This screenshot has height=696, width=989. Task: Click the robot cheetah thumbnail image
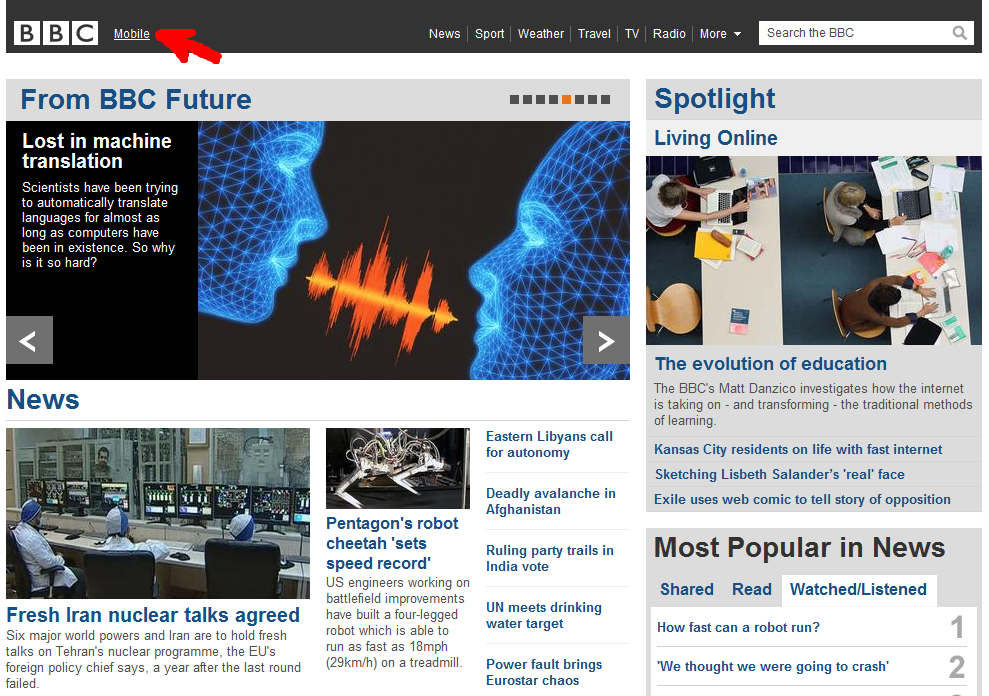[x=397, y=468]
